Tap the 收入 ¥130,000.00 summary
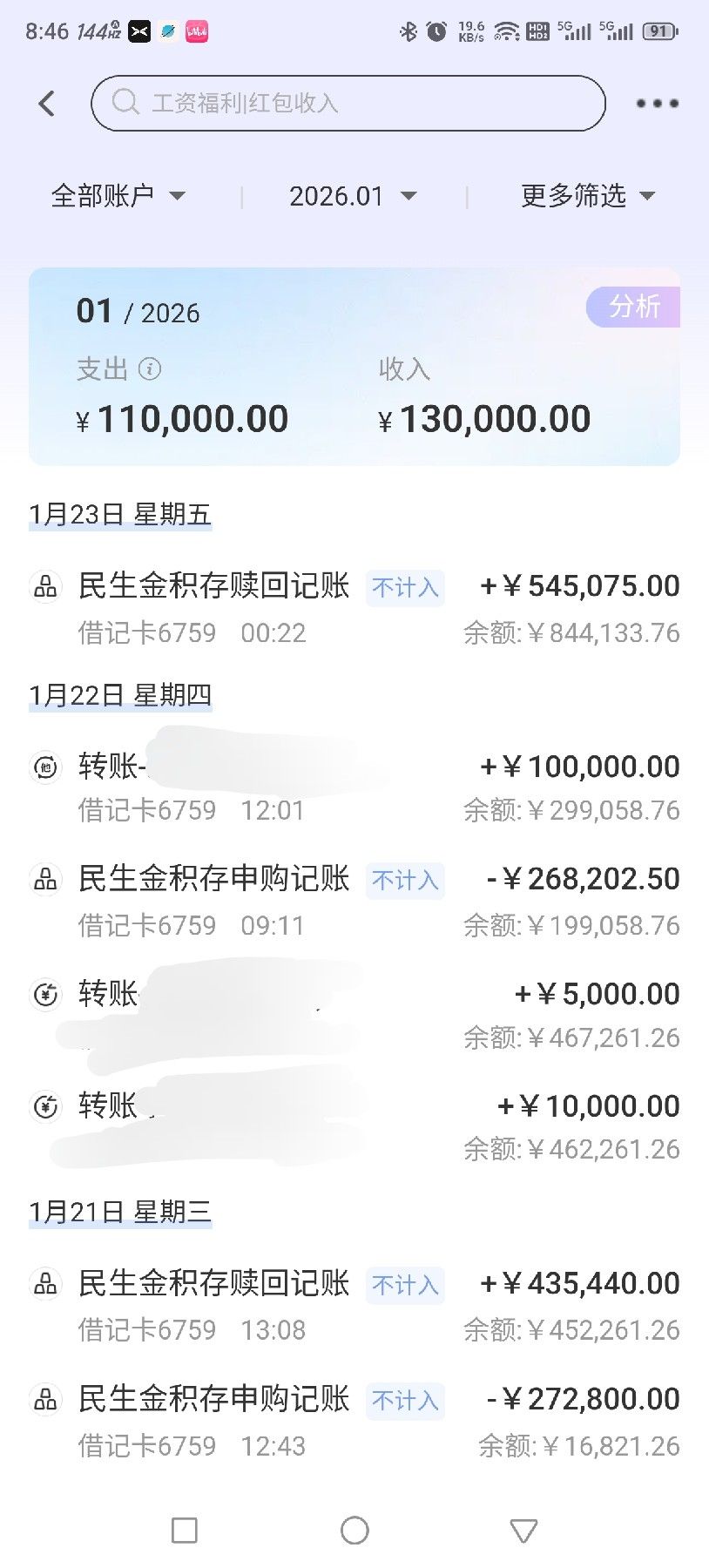The height and width of the screenshot is (1568, 709). click(x=484, y=401)
